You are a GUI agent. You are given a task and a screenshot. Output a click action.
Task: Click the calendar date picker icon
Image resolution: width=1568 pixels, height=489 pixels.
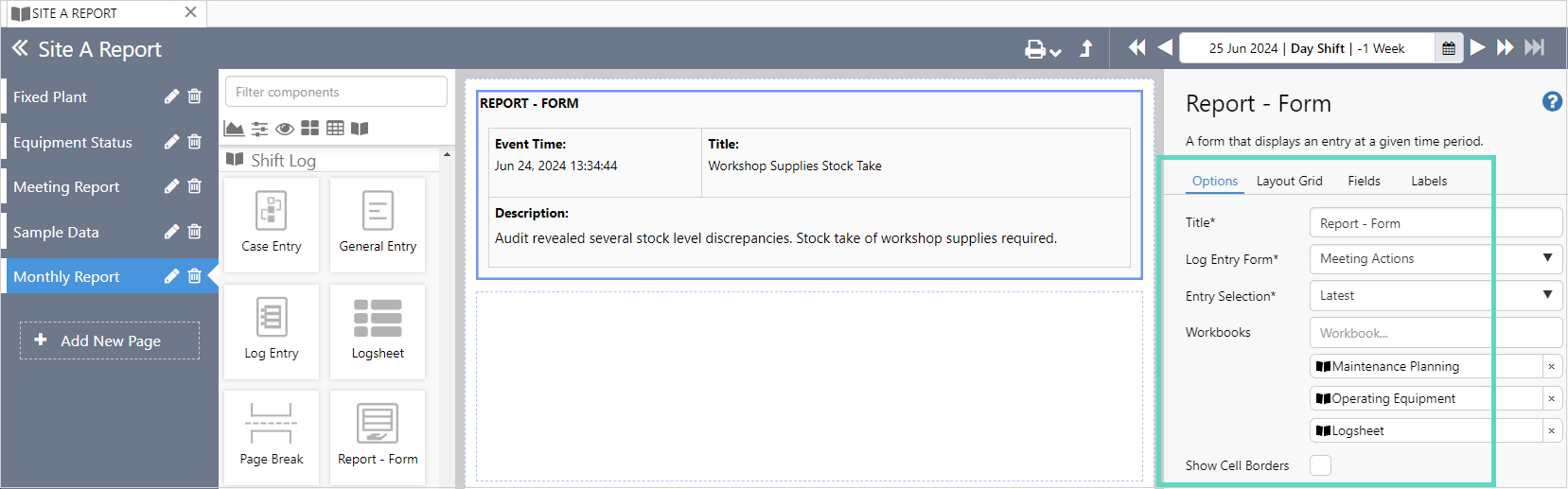click(x=1448, y=49)
